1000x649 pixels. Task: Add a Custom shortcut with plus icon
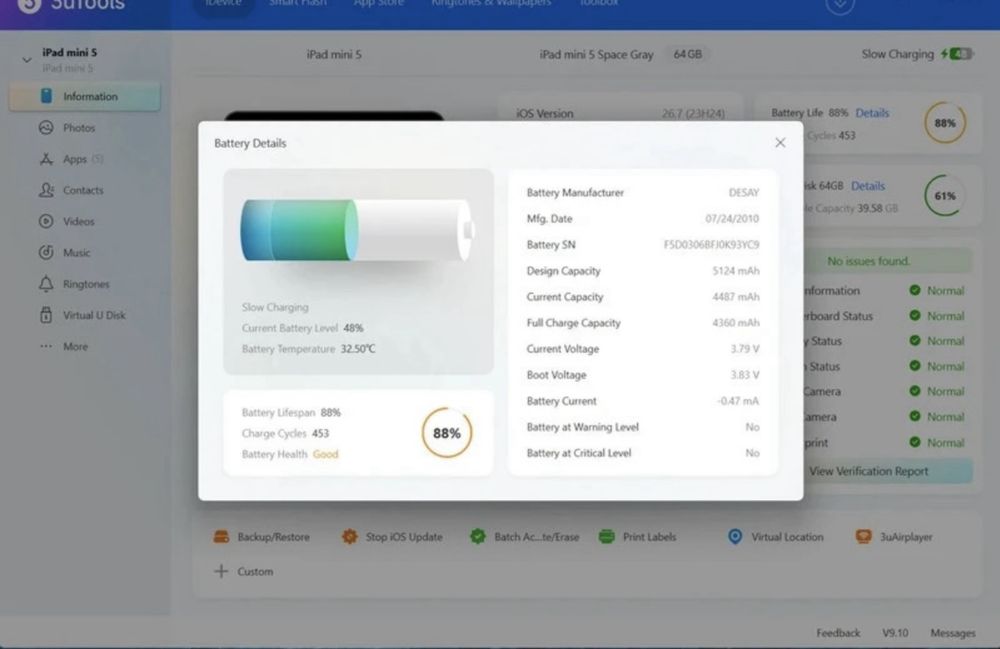pyautogui.click(x=221, y=571)
